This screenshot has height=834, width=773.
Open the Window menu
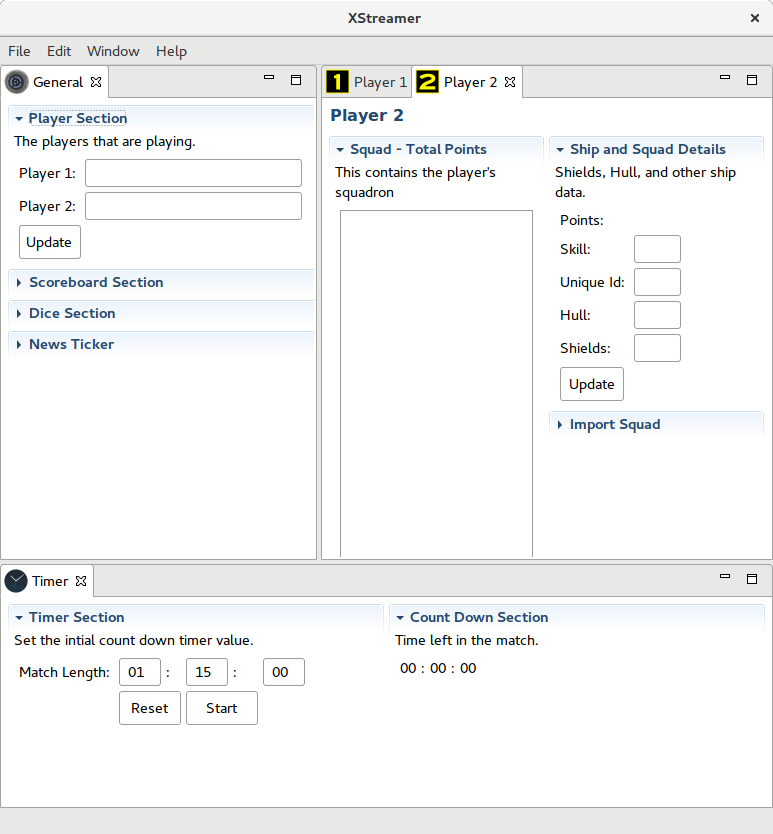tap(113, 51)
